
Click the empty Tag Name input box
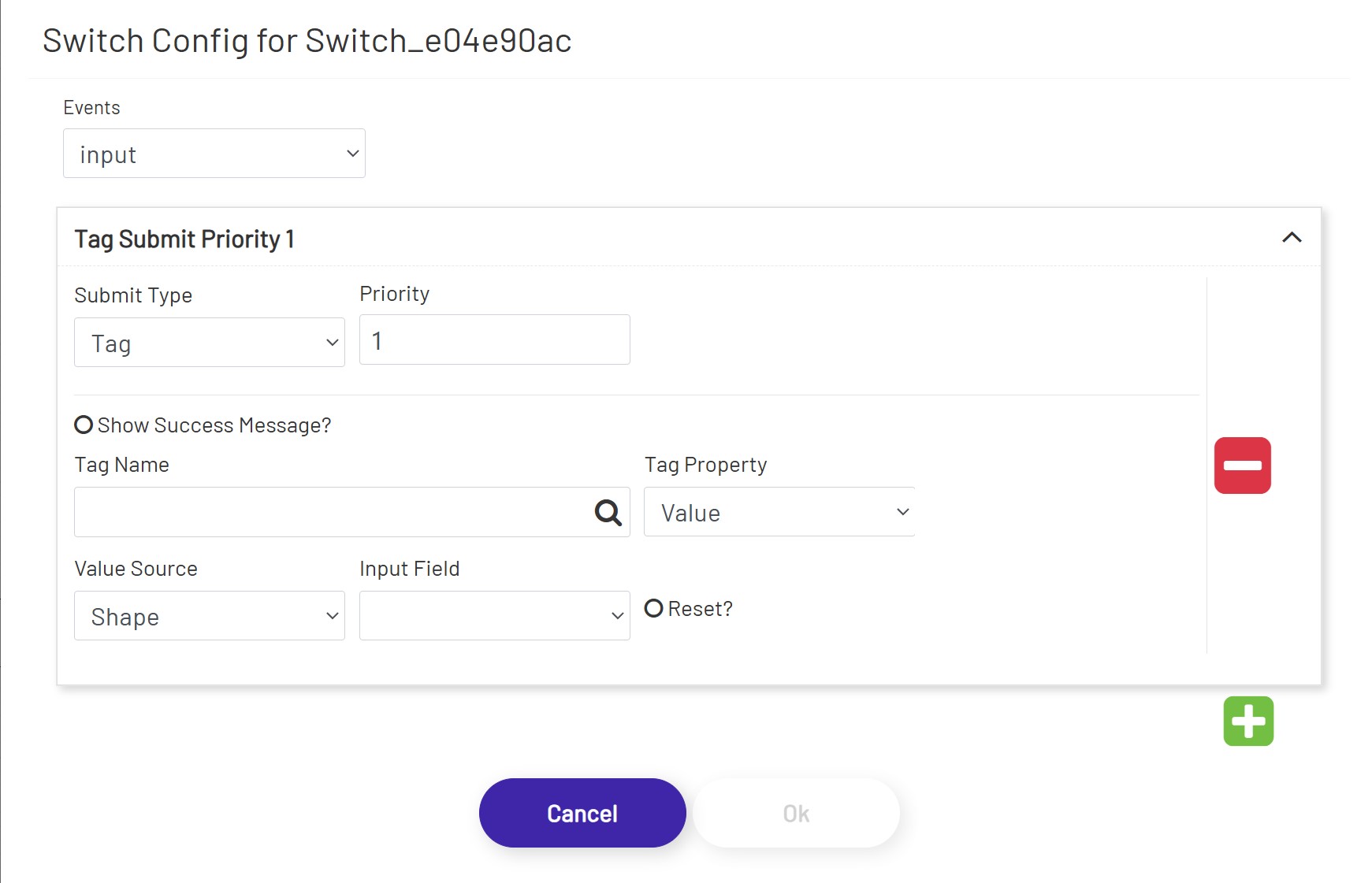315,512
